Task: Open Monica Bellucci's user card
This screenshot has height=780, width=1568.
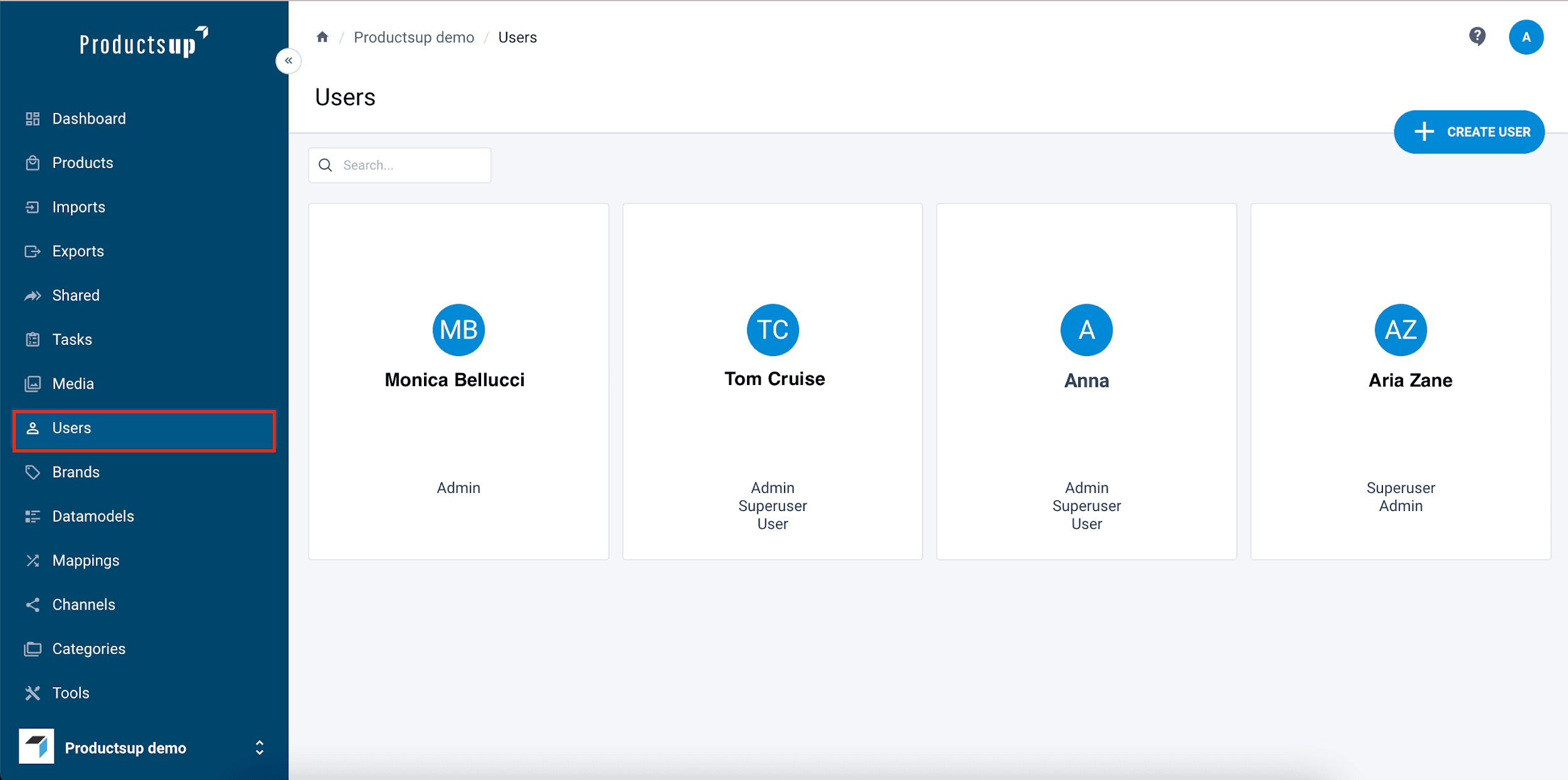Action: click(x=458, y=381)
